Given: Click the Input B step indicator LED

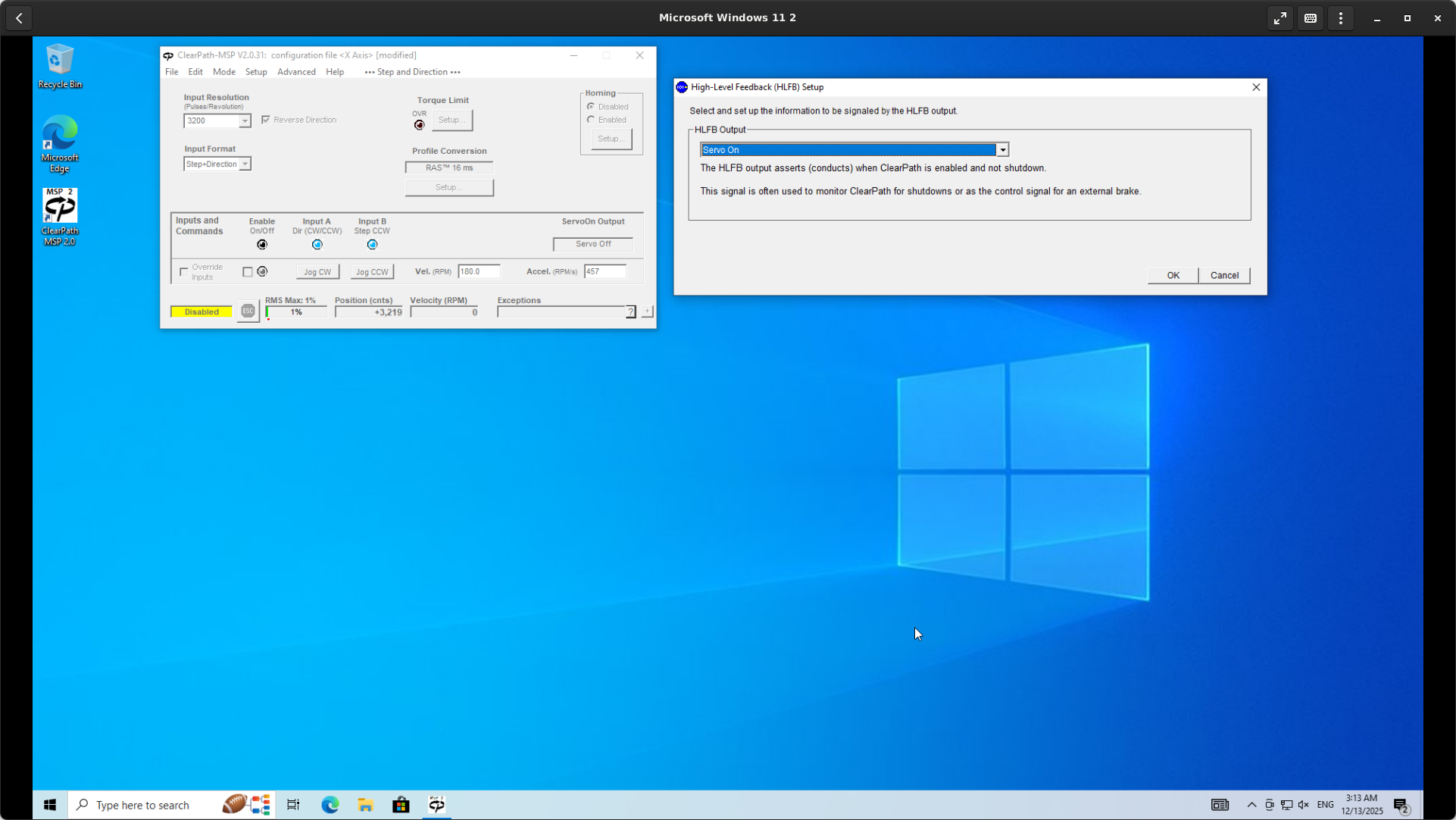Looking at the screenshot, I should (x=372, y=245).
